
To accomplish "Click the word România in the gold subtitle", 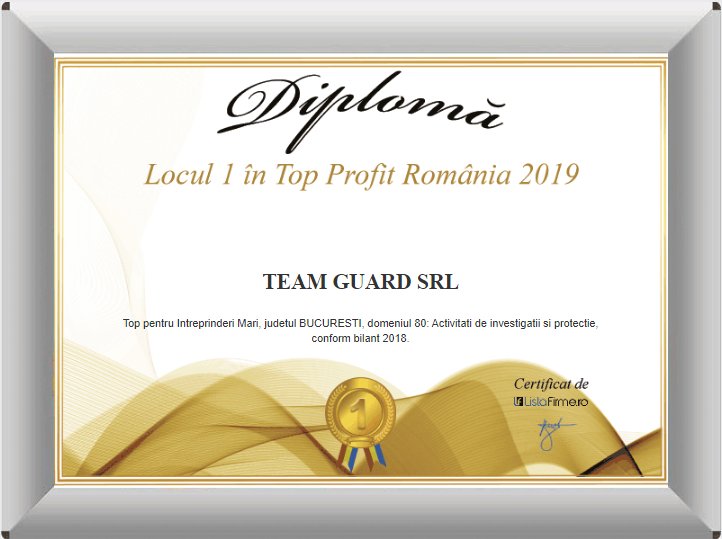I will click(x=459, y=174).
